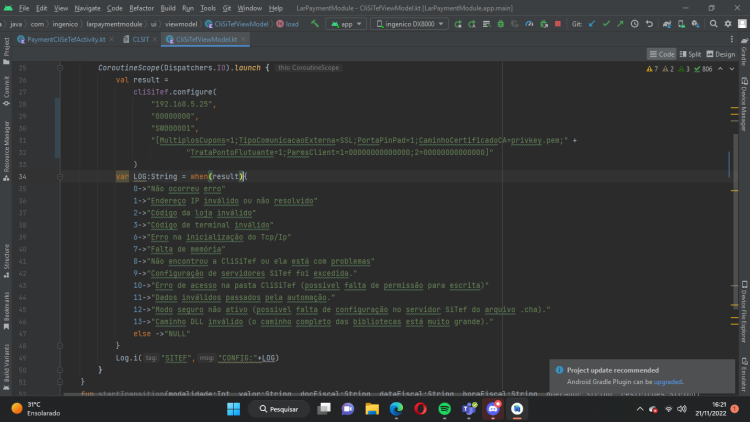
Task: Click fold end marker at line 50
Action: tap(60, 370)
